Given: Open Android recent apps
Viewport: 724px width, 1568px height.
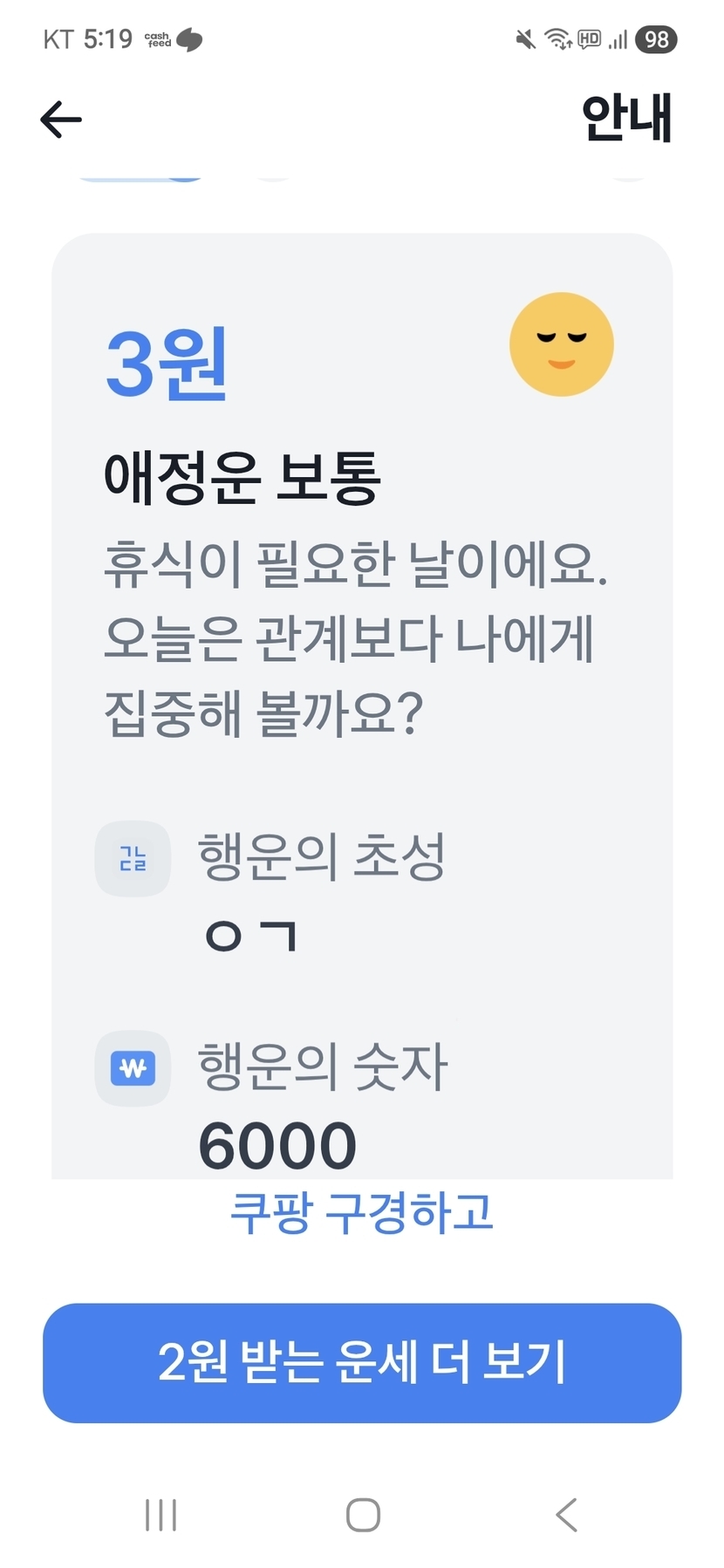Looking at the screenshot, I should 161,1515.
